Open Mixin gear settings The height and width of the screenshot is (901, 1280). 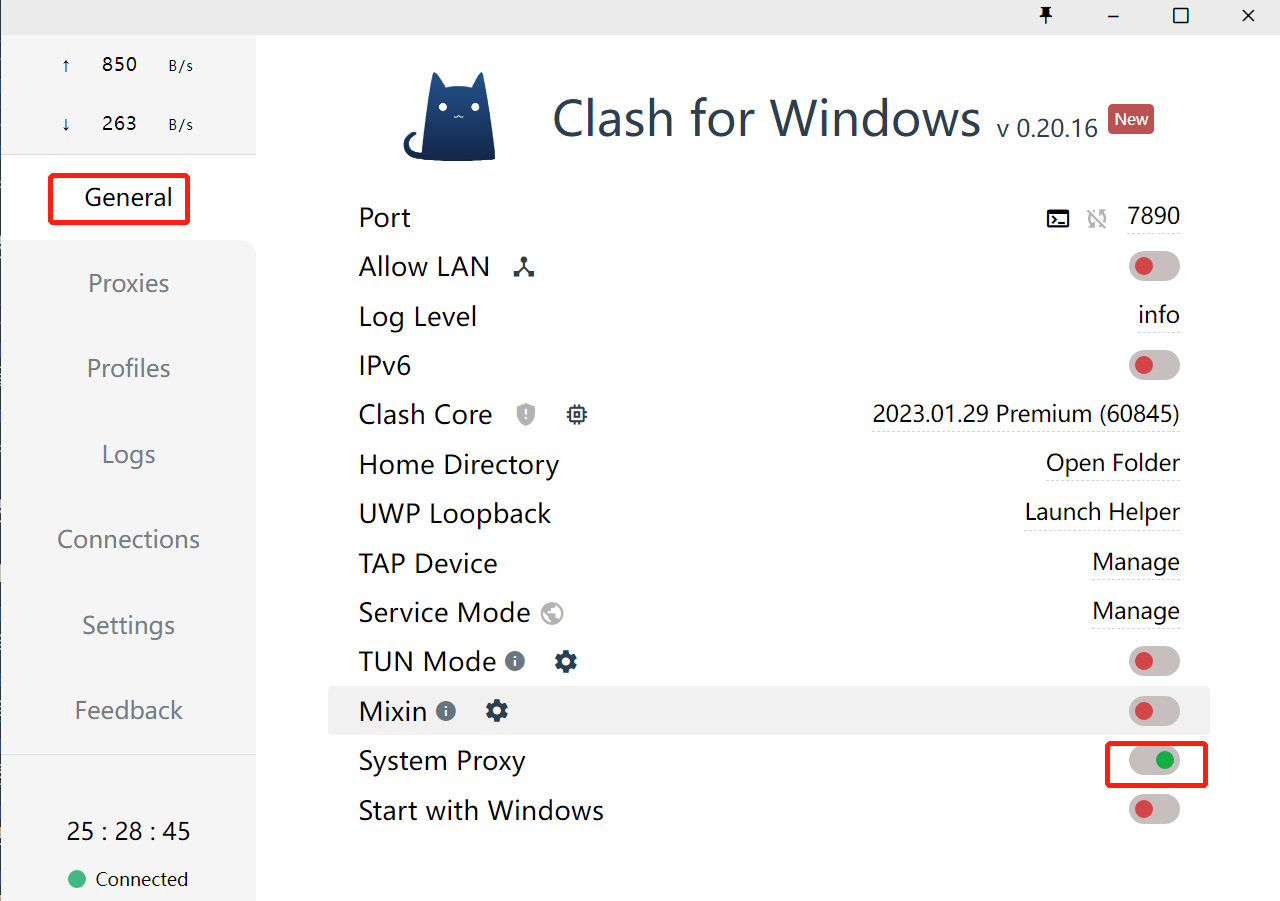click(x=497, y=711)
